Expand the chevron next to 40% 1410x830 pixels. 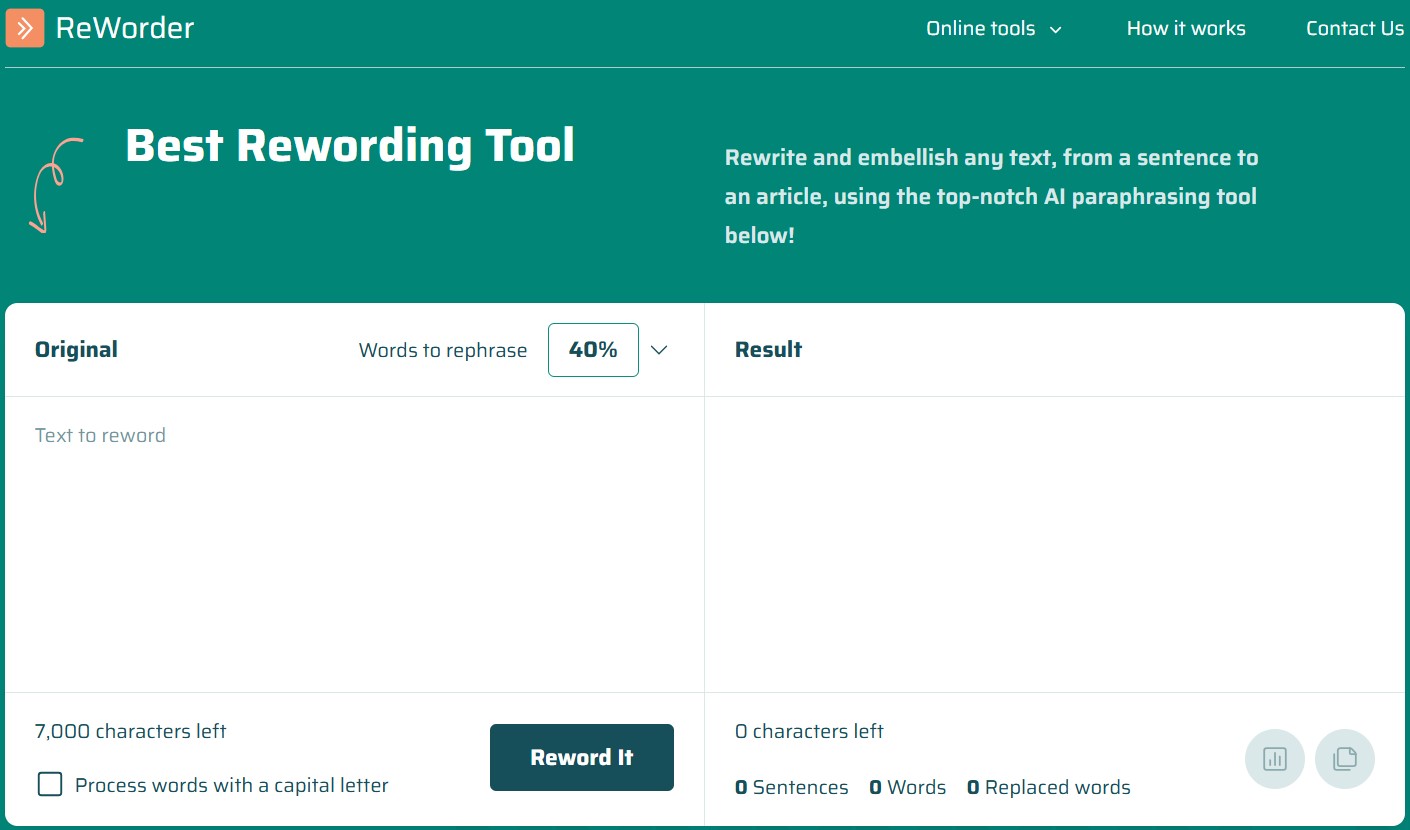click(x=658, y=350)
